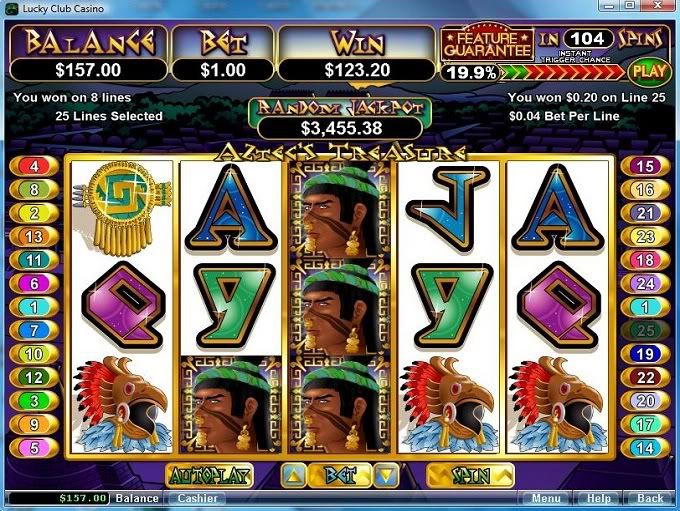Open the Menu option

(546, 498)
